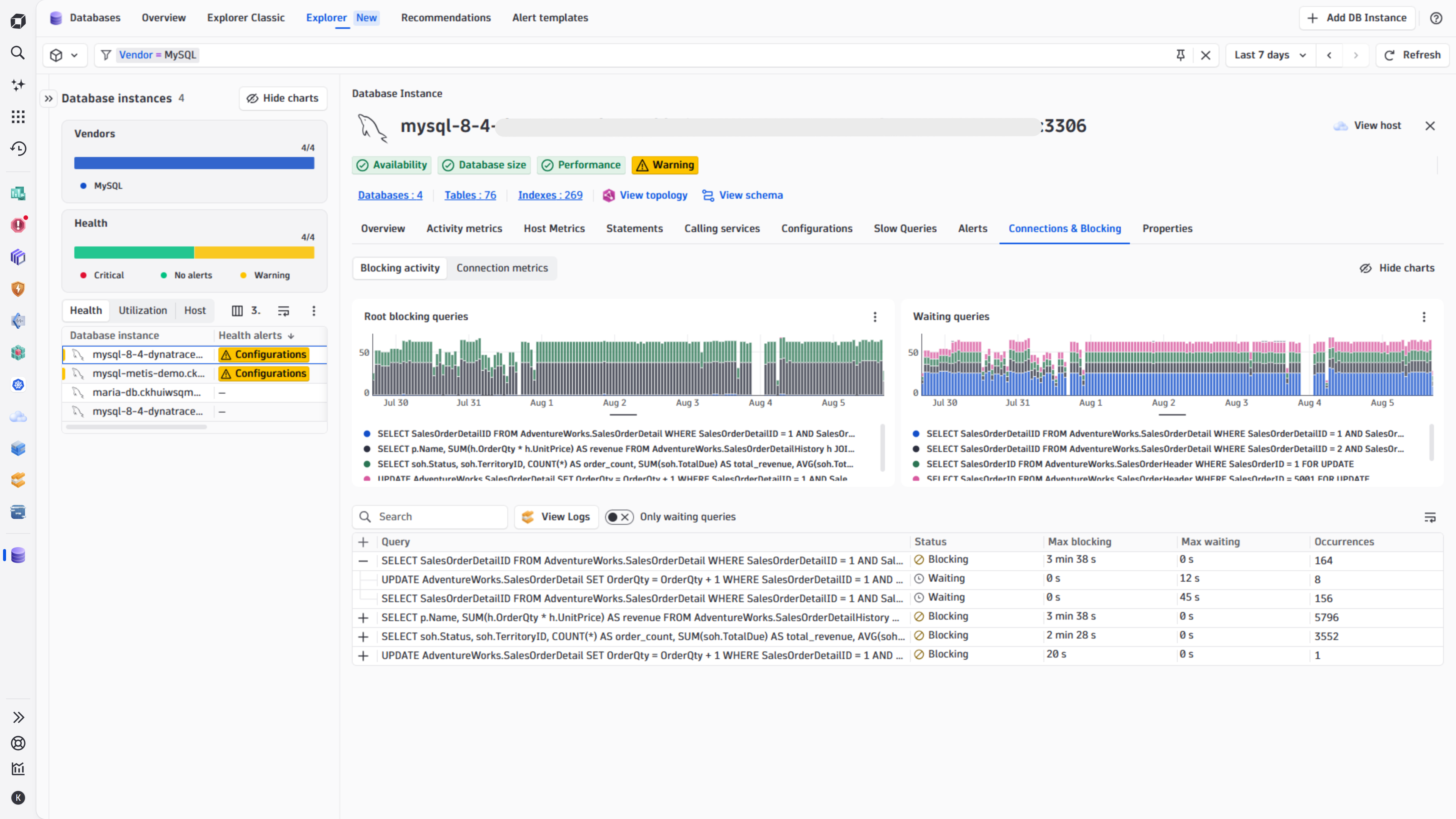Sort by Health alerts column

[257, 335]
